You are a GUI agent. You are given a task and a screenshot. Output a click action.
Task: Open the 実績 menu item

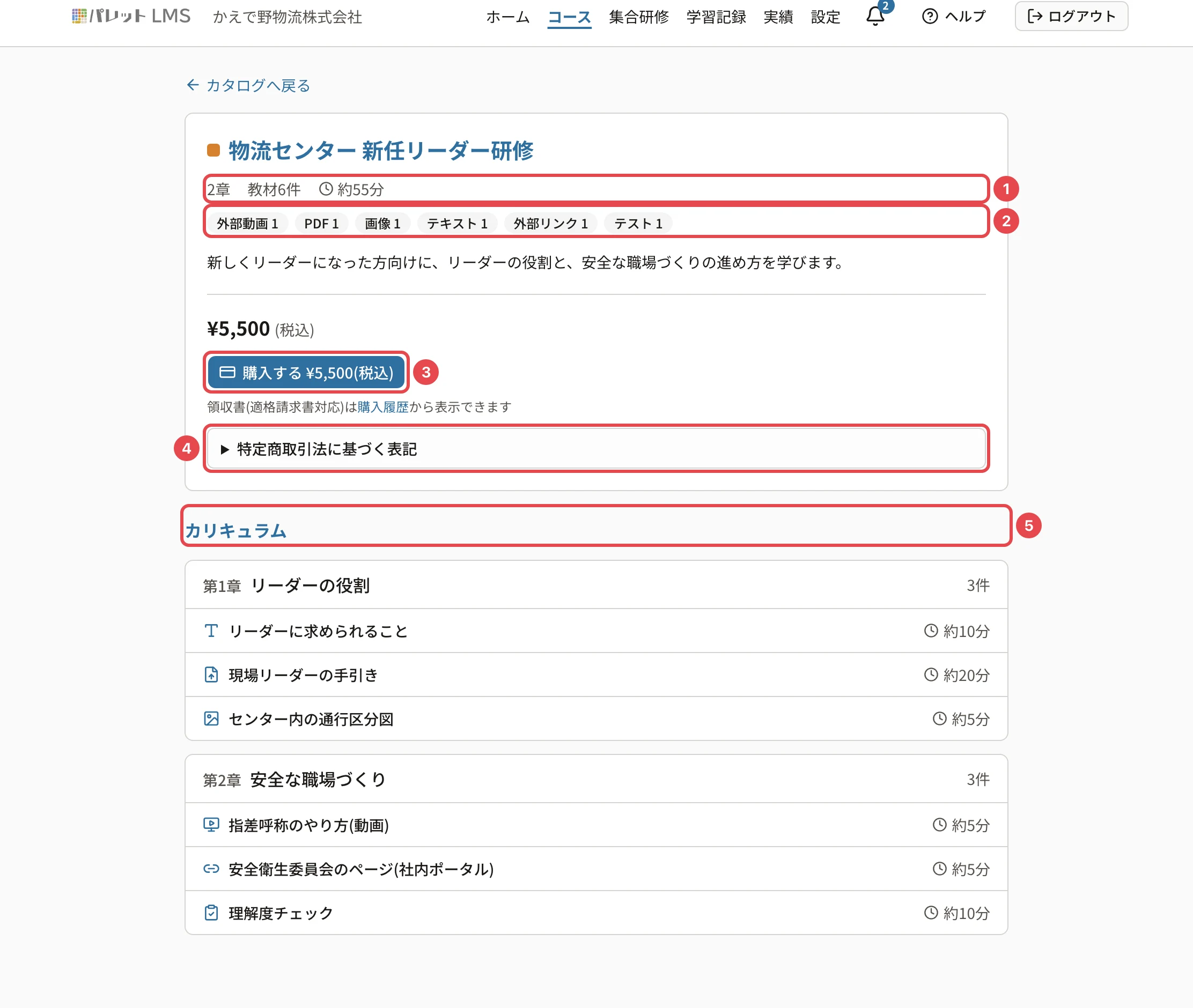(778, 17)
